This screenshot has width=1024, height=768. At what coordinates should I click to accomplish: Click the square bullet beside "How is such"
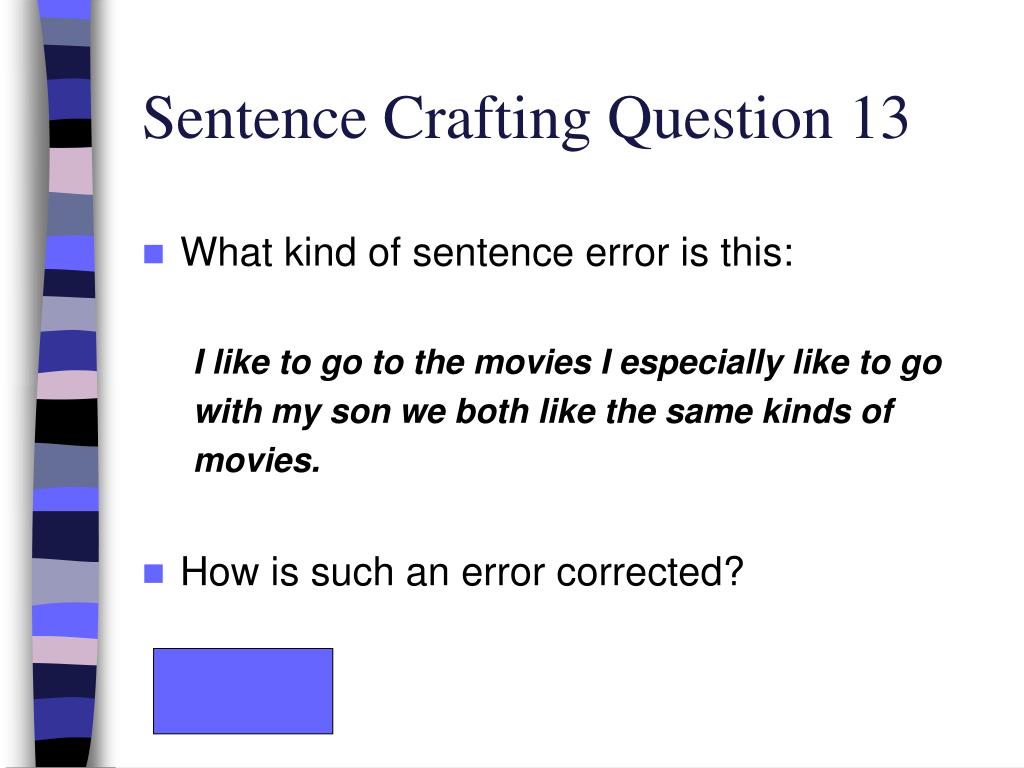pyautogui.click(x=153, y=573)
